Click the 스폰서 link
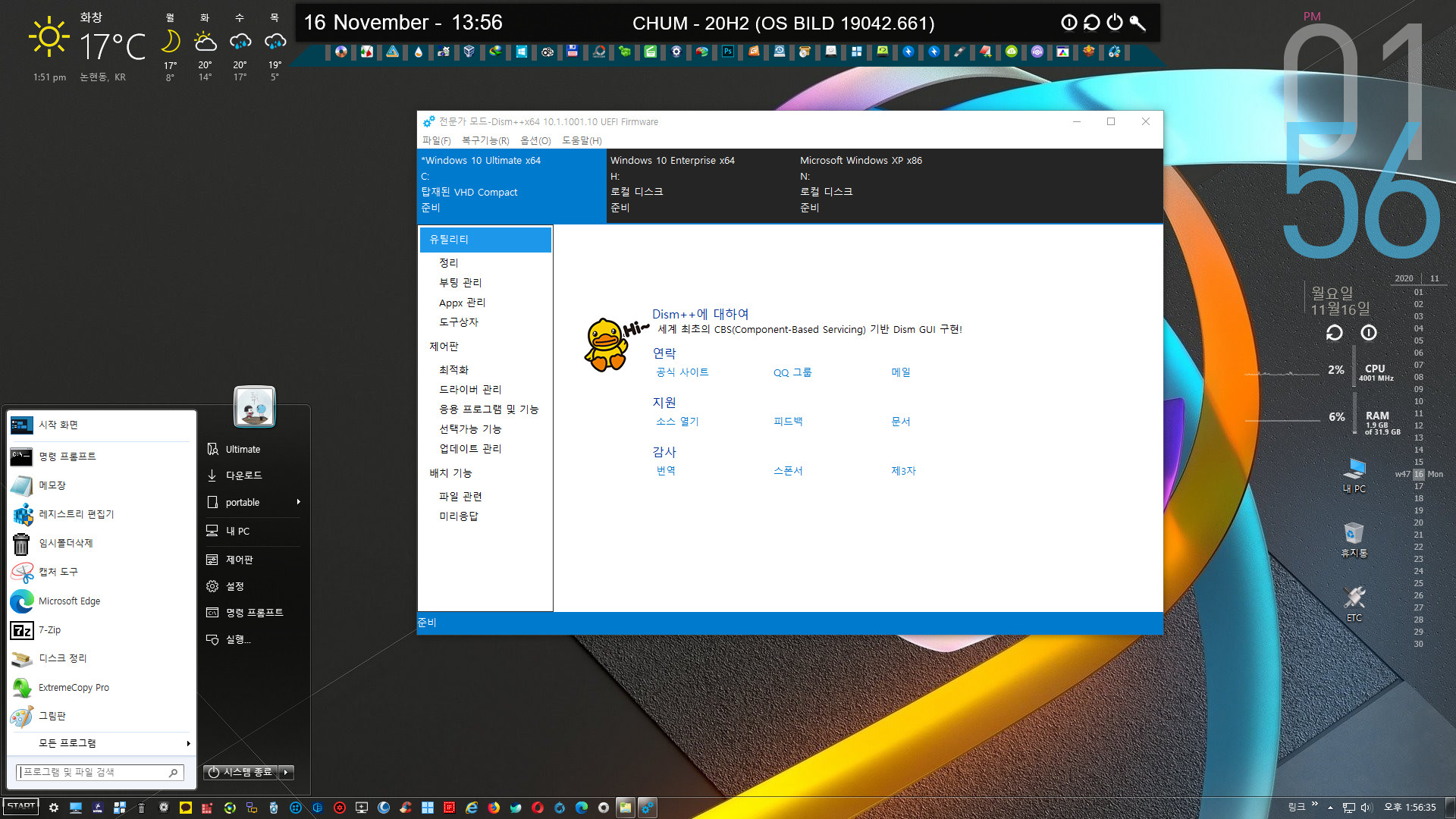 coord(788,471)
